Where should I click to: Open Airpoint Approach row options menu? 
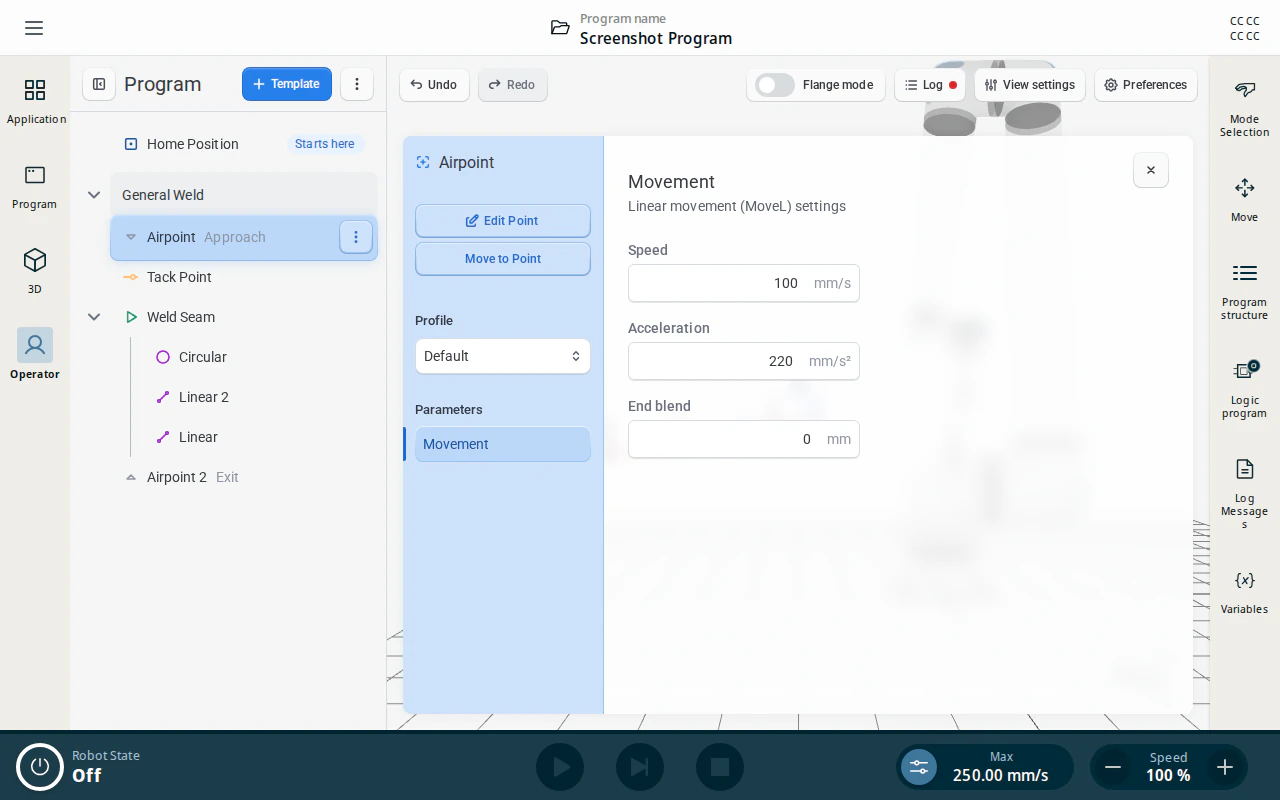tap(356, 237)
